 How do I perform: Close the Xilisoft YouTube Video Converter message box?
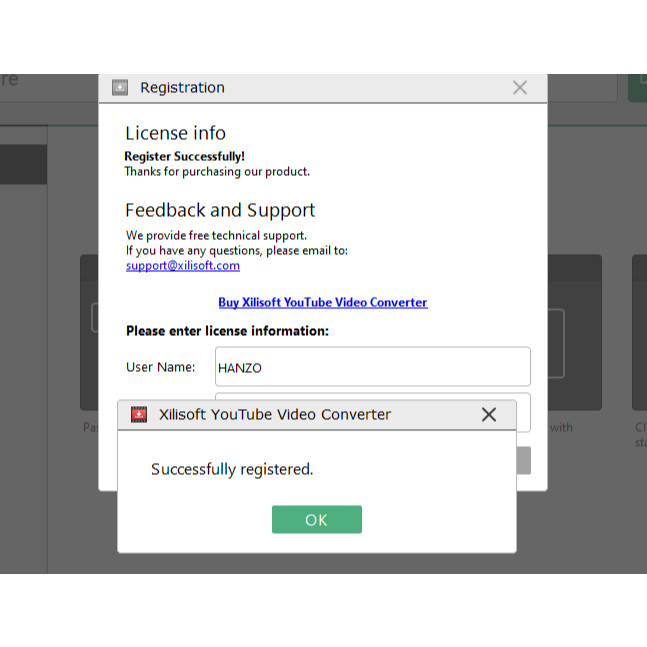point(488,414)
